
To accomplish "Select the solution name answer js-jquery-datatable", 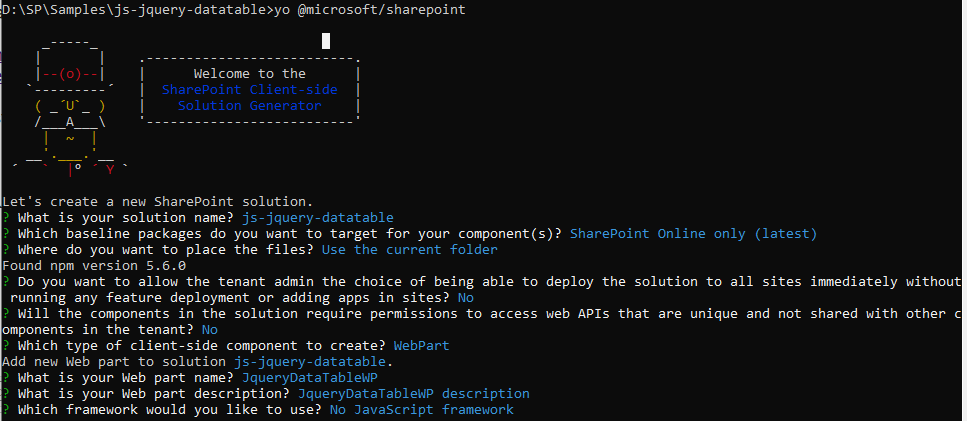I will pyautogui.click(x=318, y=218).
